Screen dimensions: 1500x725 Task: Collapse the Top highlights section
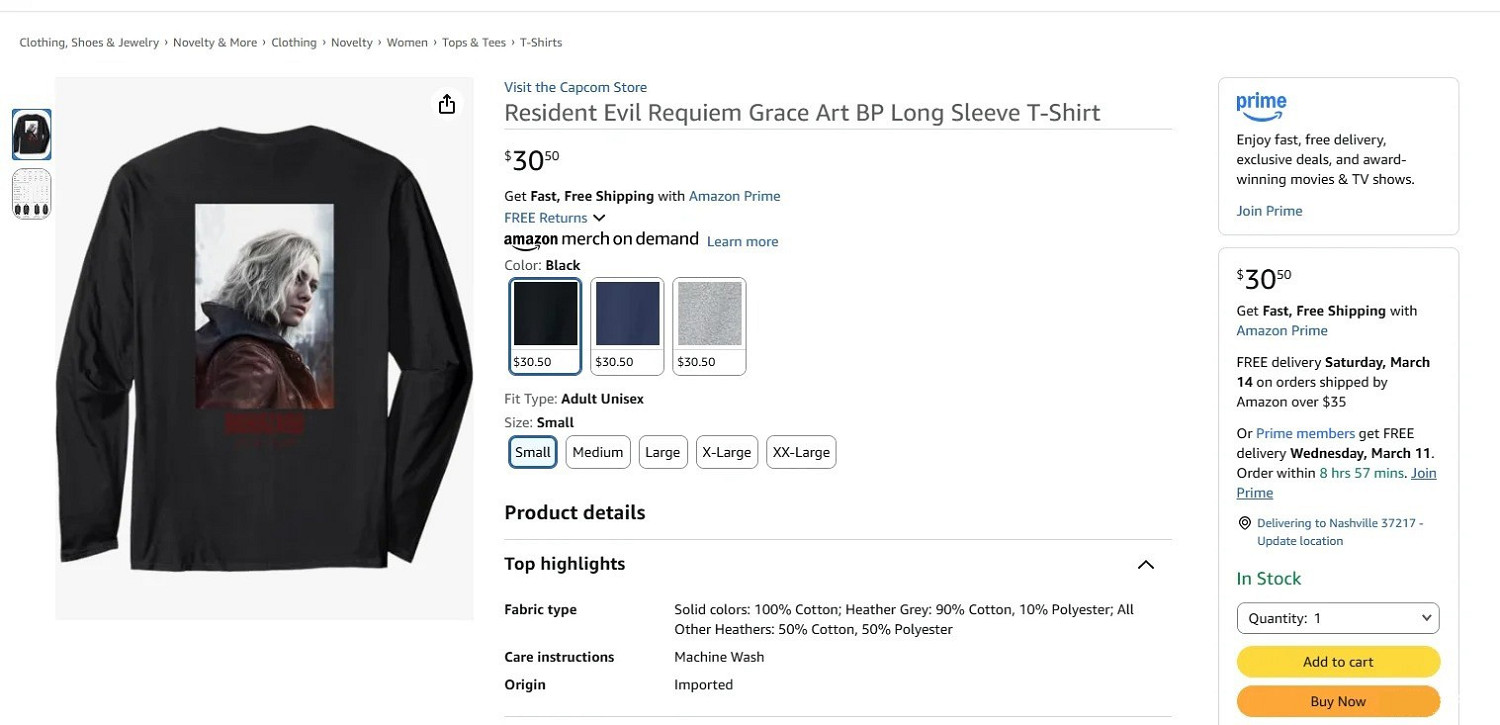[x=1146, y=565]
